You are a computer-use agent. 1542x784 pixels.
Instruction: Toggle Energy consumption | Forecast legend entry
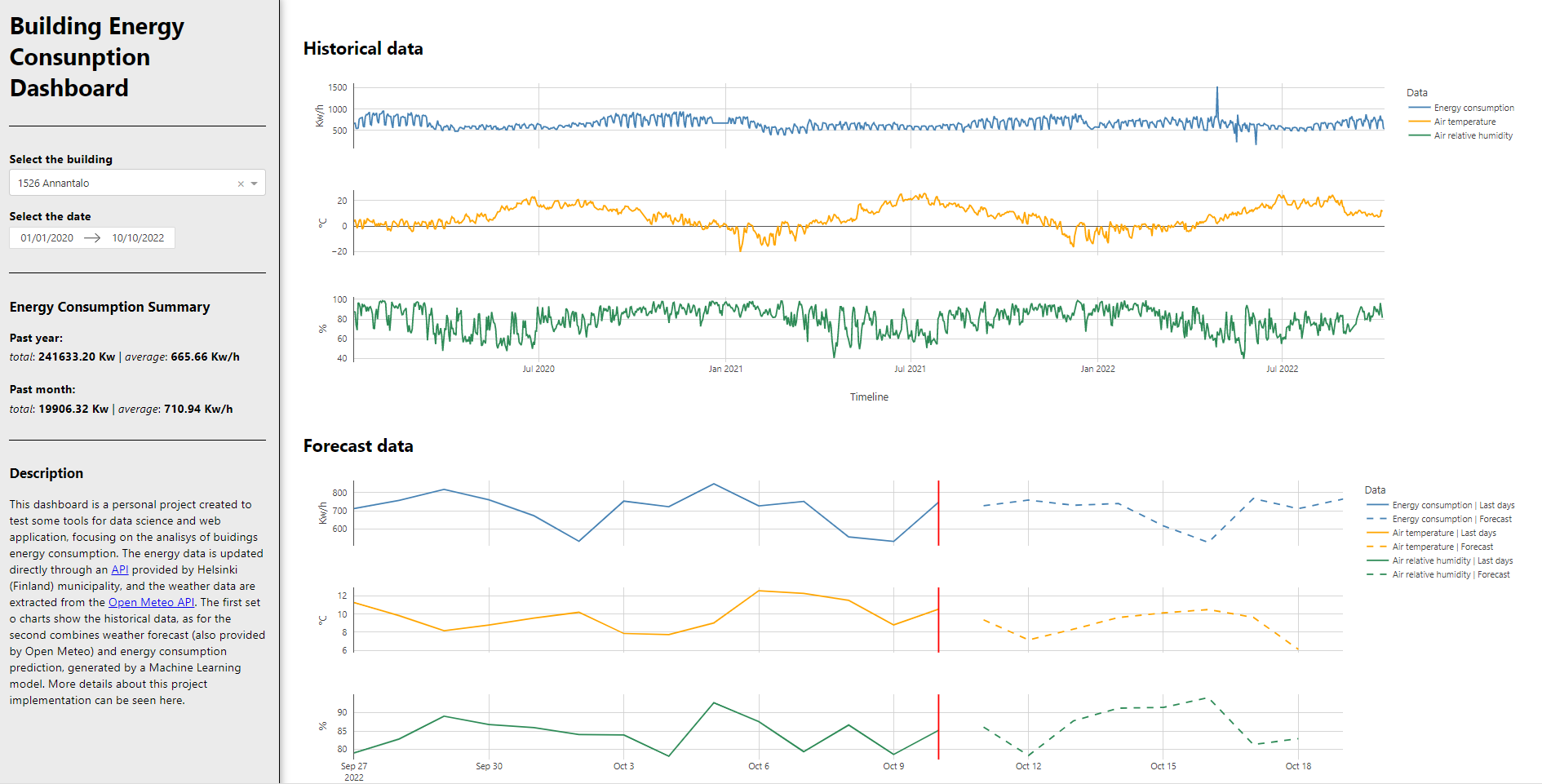(x=1439, y=519)
